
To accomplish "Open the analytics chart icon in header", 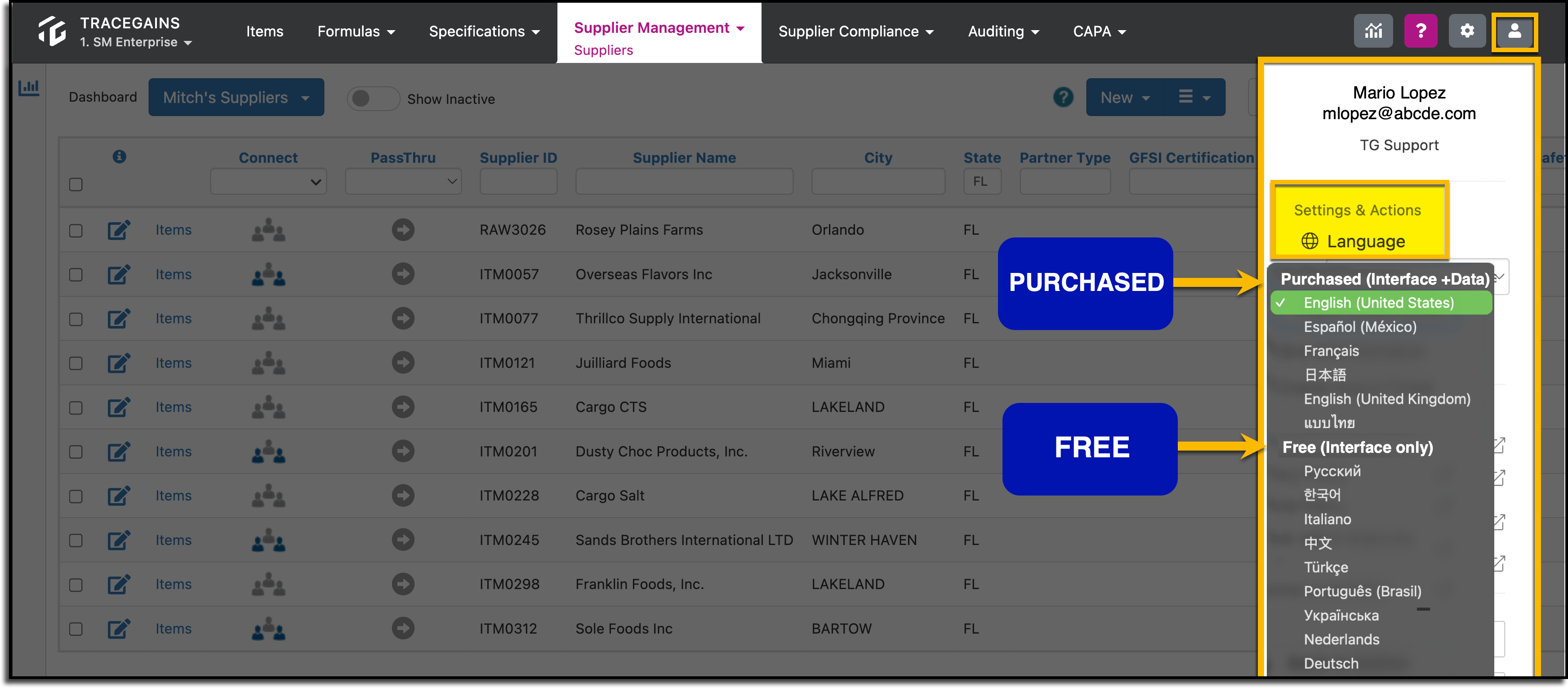I will coord(1372,31).
